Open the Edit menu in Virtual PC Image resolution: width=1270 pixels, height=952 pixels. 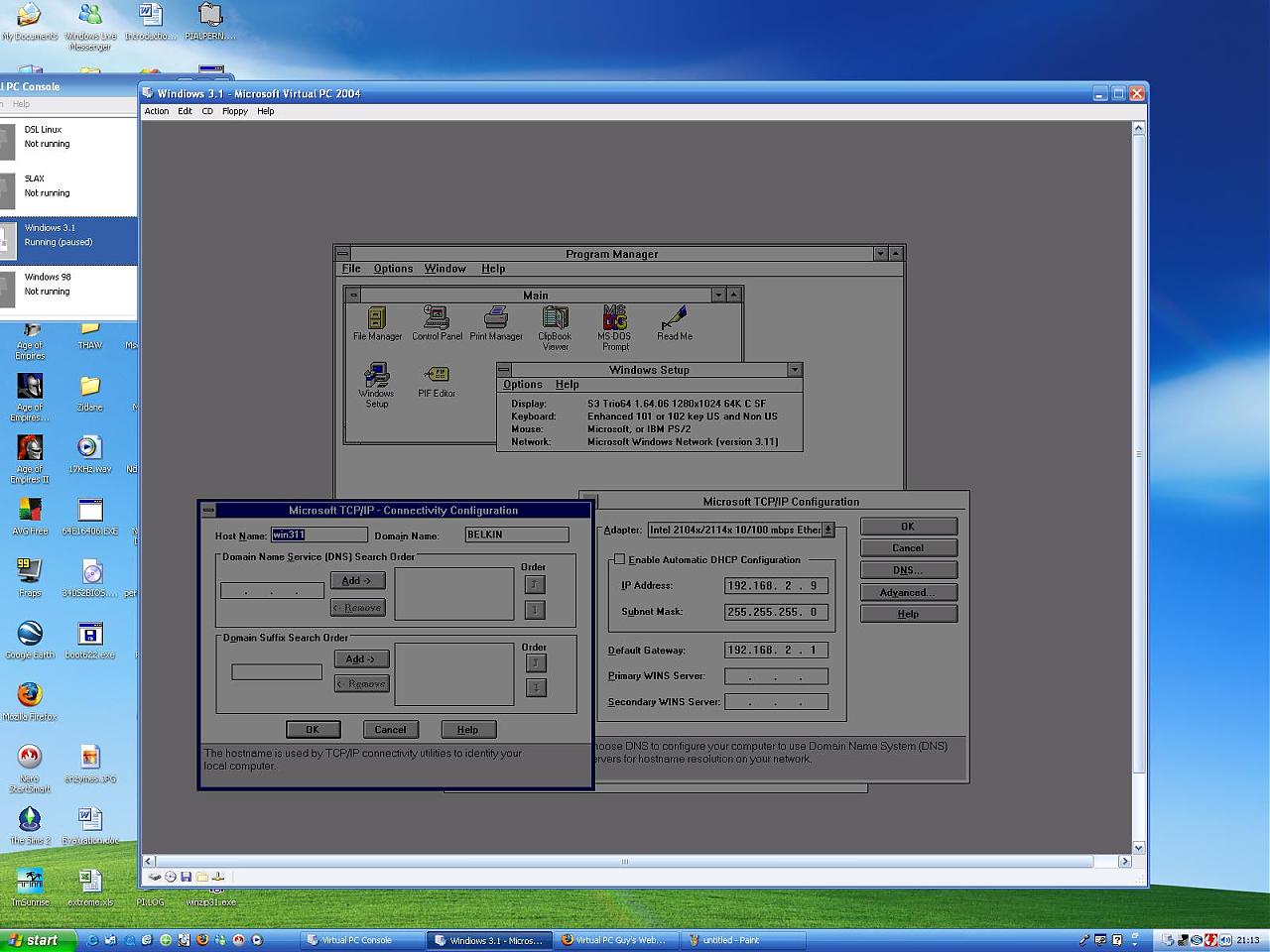coord(185,111)
